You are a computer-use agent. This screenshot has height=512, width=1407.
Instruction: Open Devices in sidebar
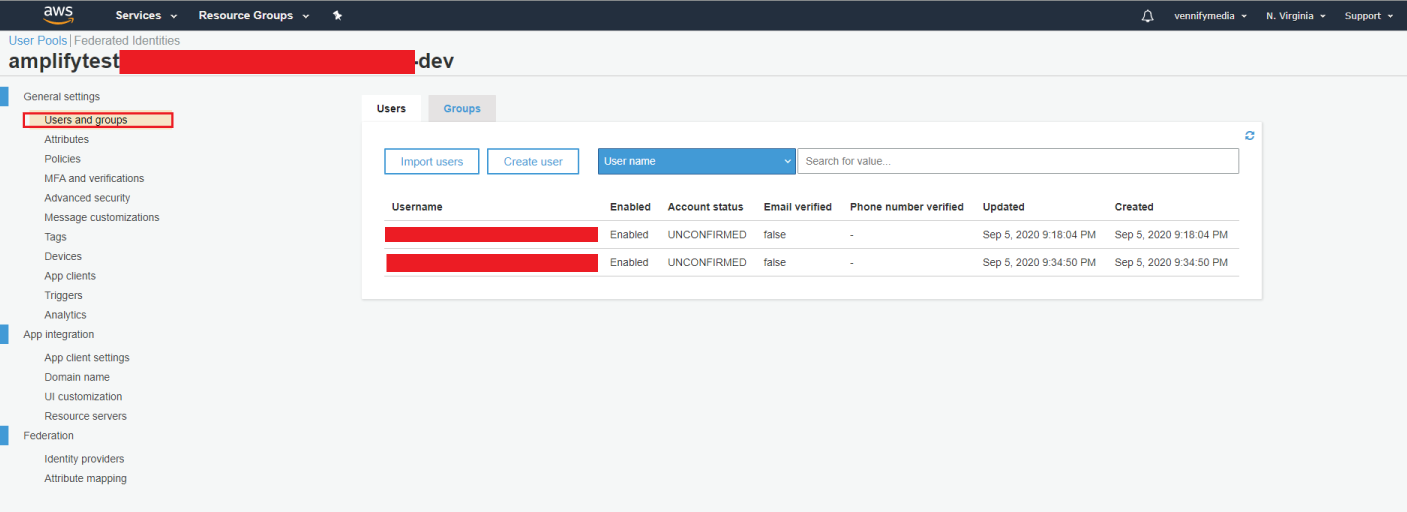pyautogui.click(x=63, y=257)
